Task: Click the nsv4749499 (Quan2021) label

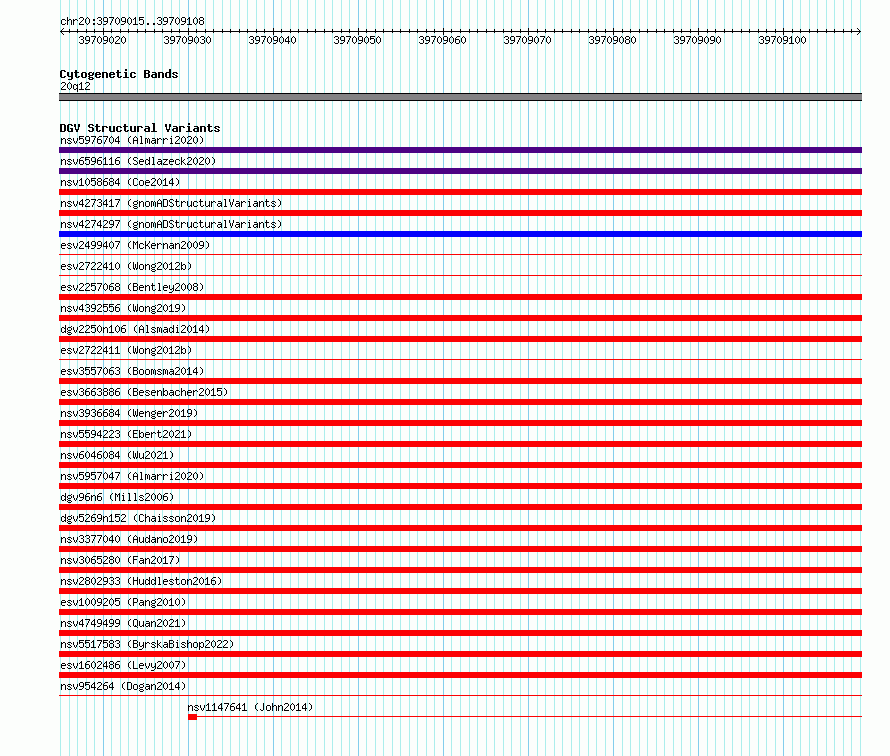Action: pos(123,623)
